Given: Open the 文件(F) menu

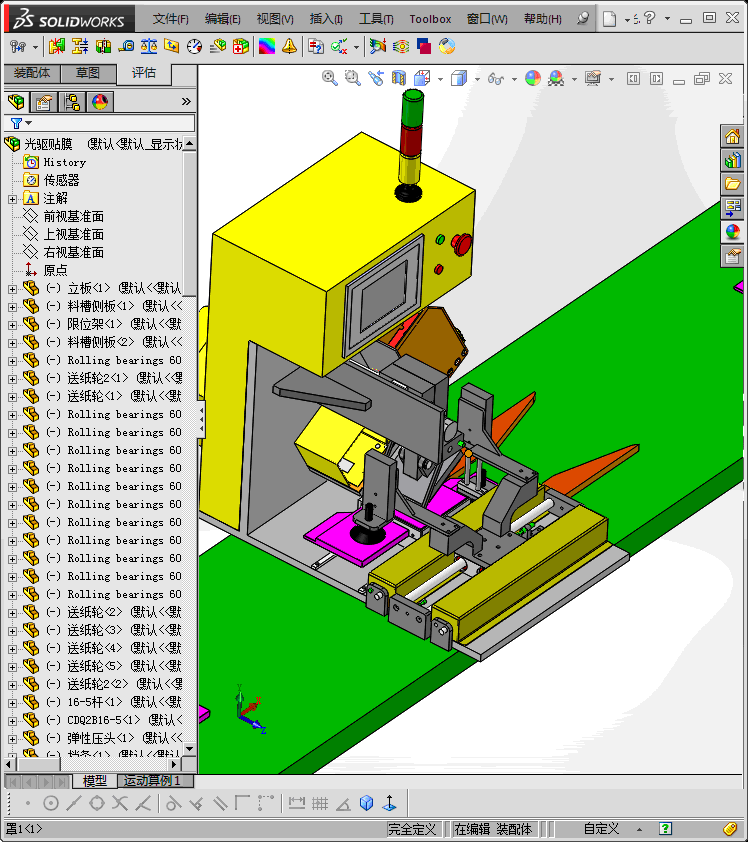Looking at the screenshot, I should (170, 19).
